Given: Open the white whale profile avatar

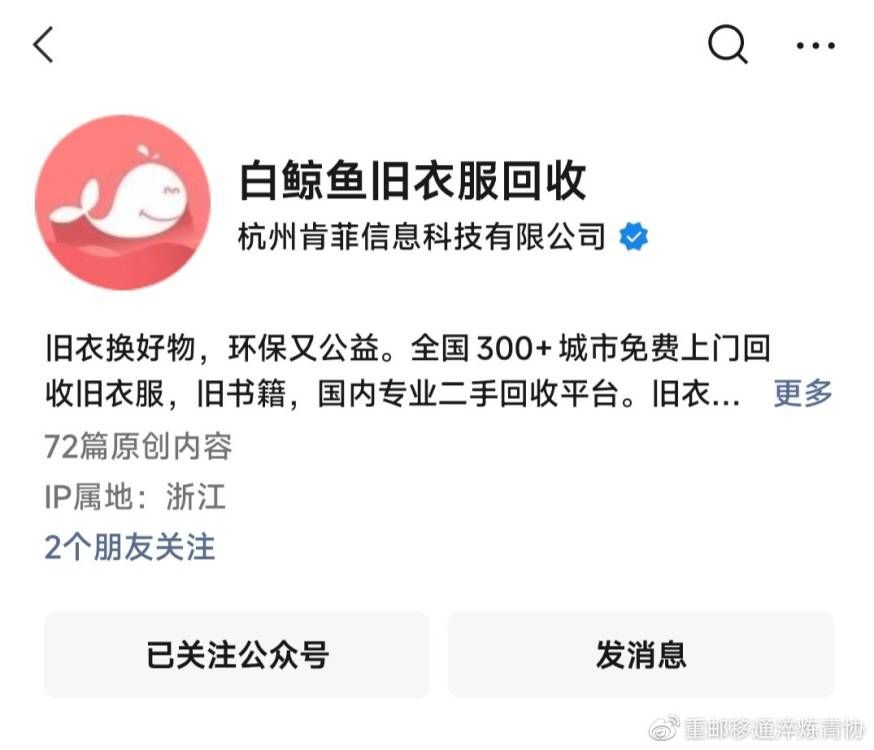Looking at the screenshot, I should [123, 202].
